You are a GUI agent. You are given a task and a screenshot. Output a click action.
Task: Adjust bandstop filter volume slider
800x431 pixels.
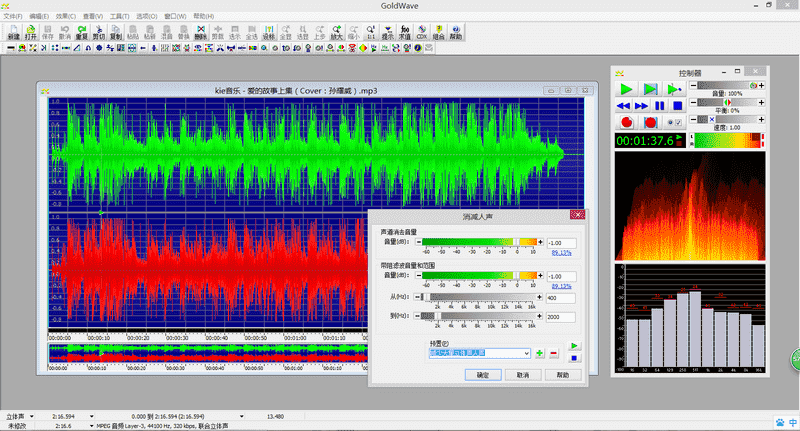(x=480, y=275)
